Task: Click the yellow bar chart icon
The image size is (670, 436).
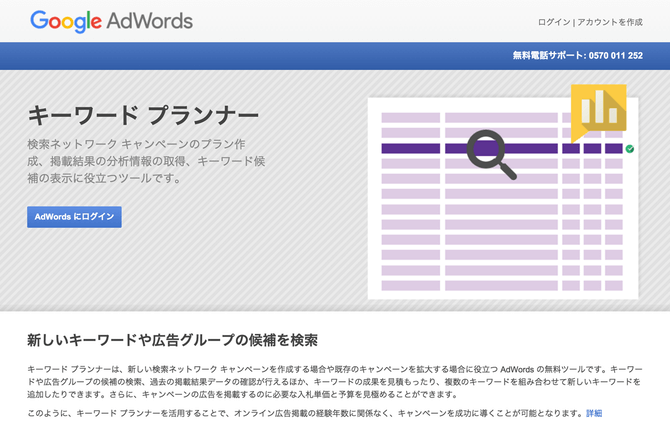Action: tap(599, 109)
